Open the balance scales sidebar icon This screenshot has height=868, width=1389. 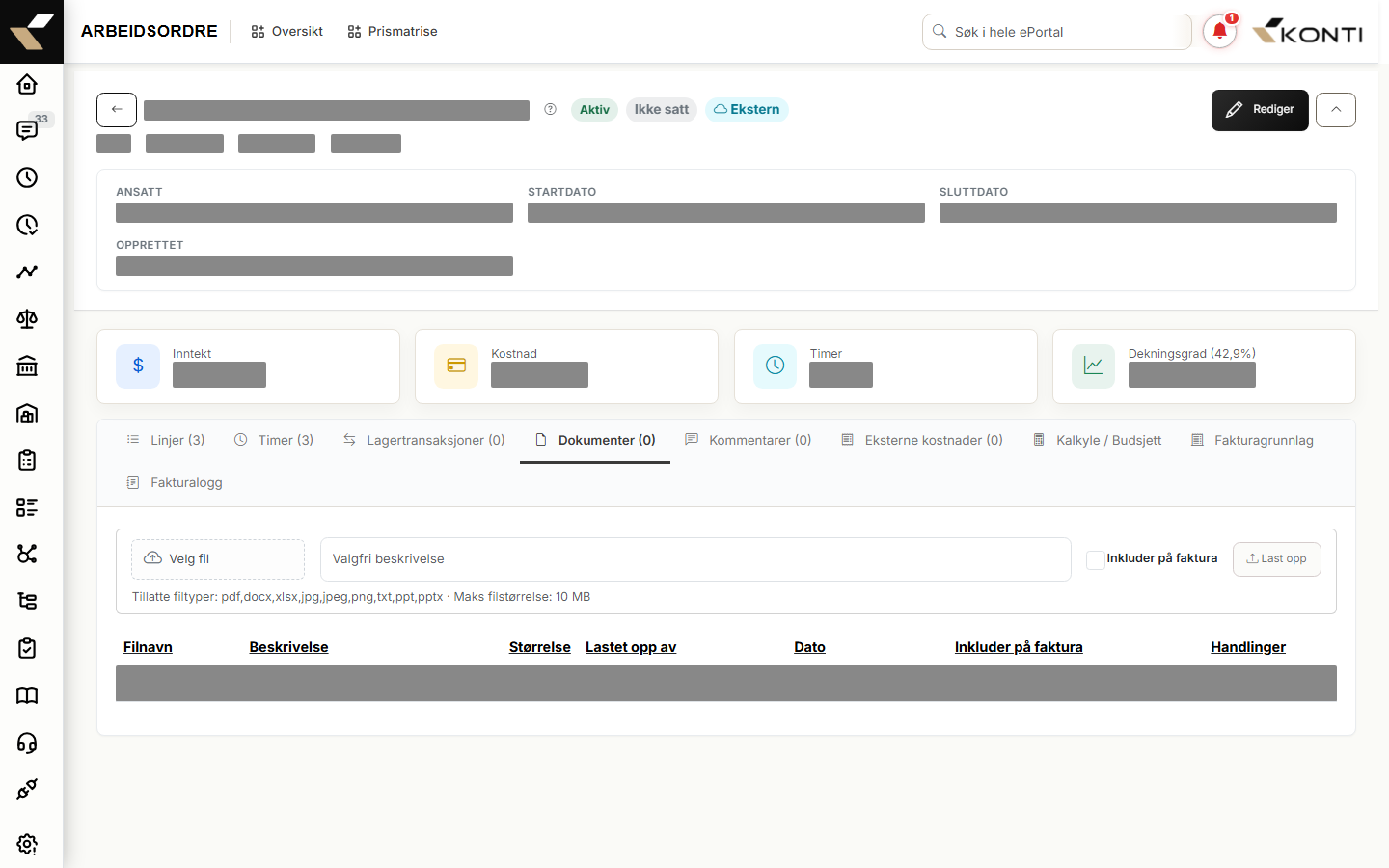[27, 319]
